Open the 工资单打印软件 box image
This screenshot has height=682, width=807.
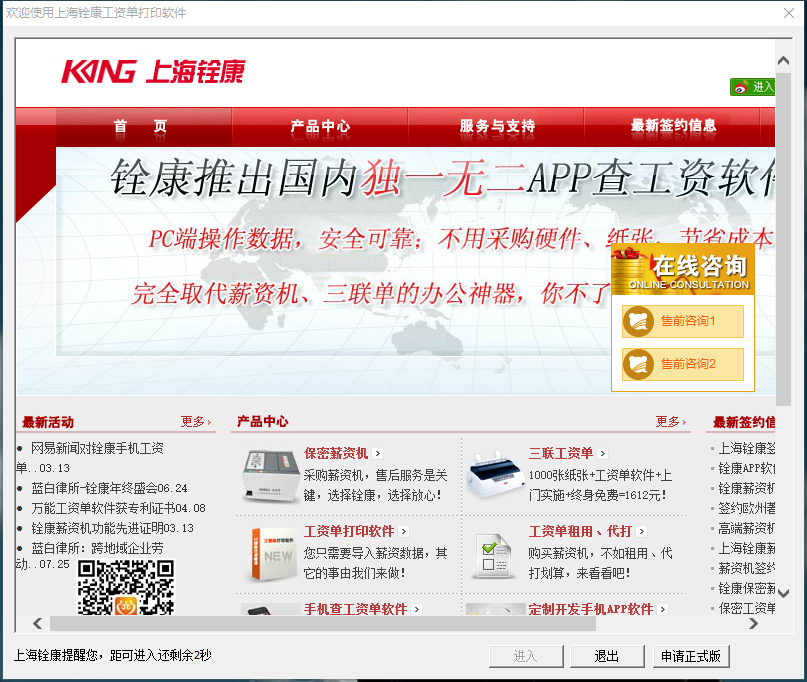tap(273, 555)
